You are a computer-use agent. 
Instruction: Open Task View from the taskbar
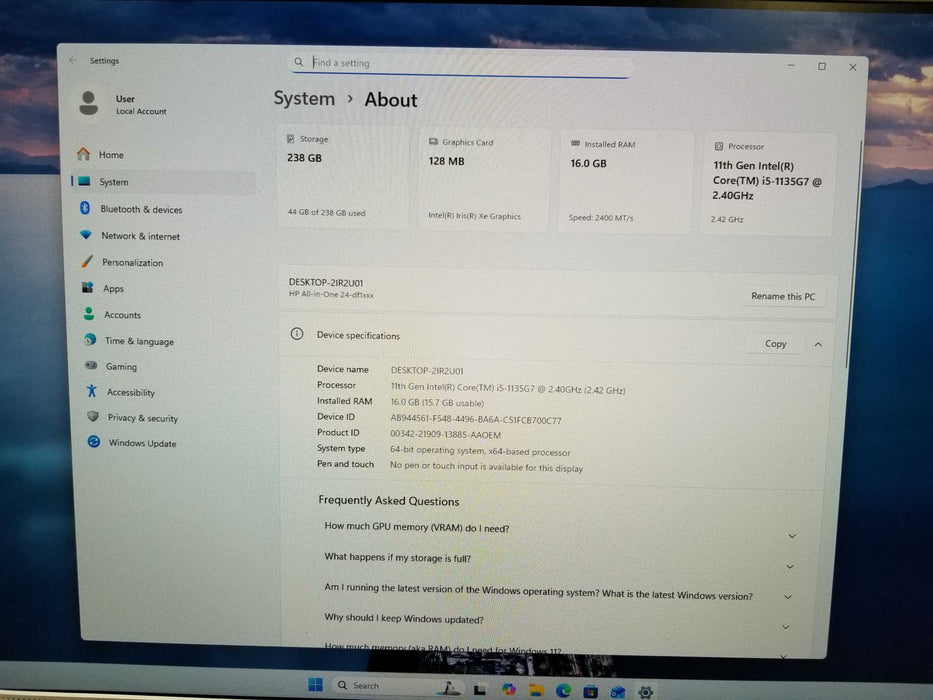point(480,689)
